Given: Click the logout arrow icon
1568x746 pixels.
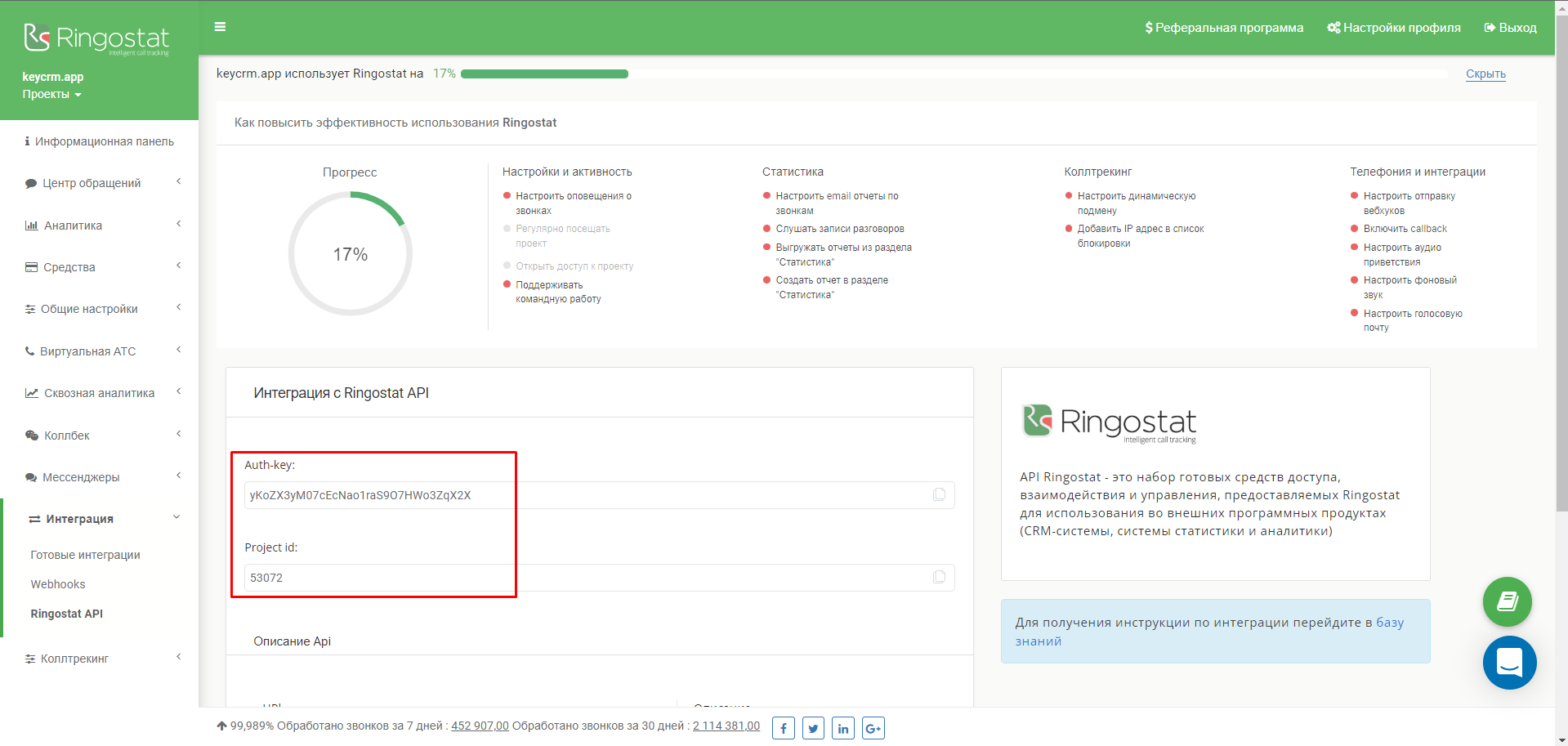Looking at the screenshot, I should click(x=1490, y=28).
